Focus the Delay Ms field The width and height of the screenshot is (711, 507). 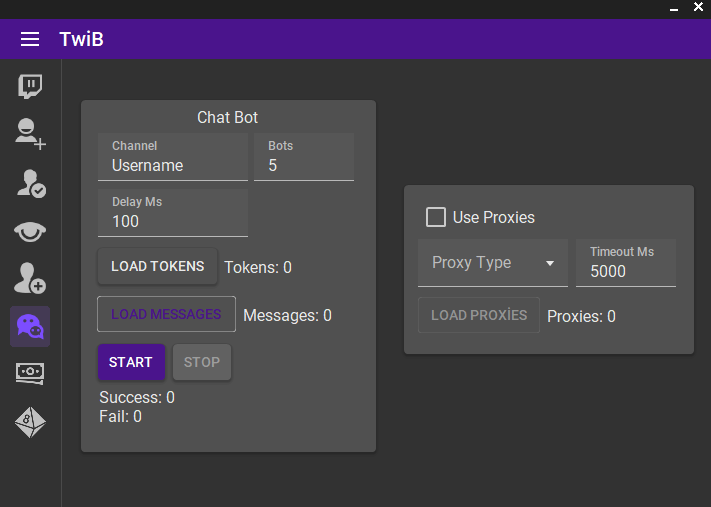[x=173, y=213]
